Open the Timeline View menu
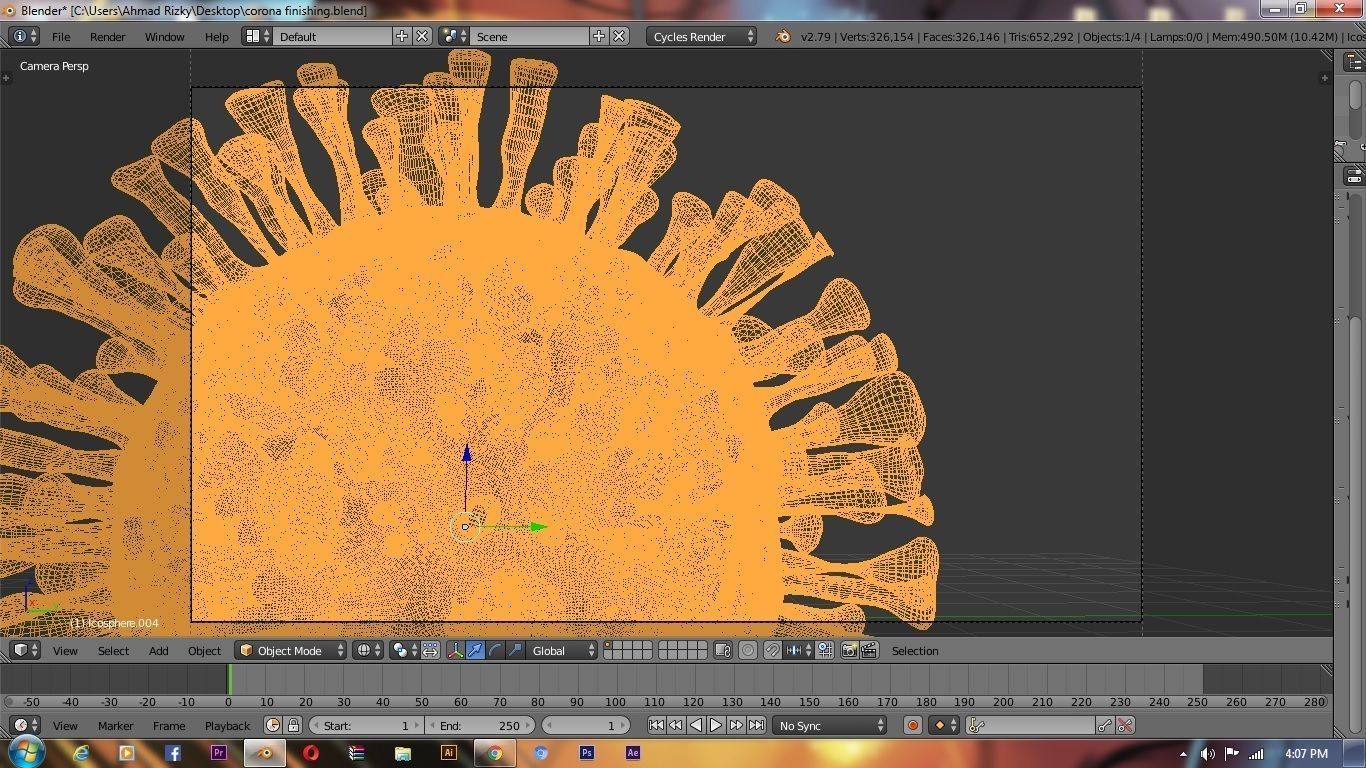Image resolution: width=1366 pixels, height=768 pixels. tap(65, 725)
